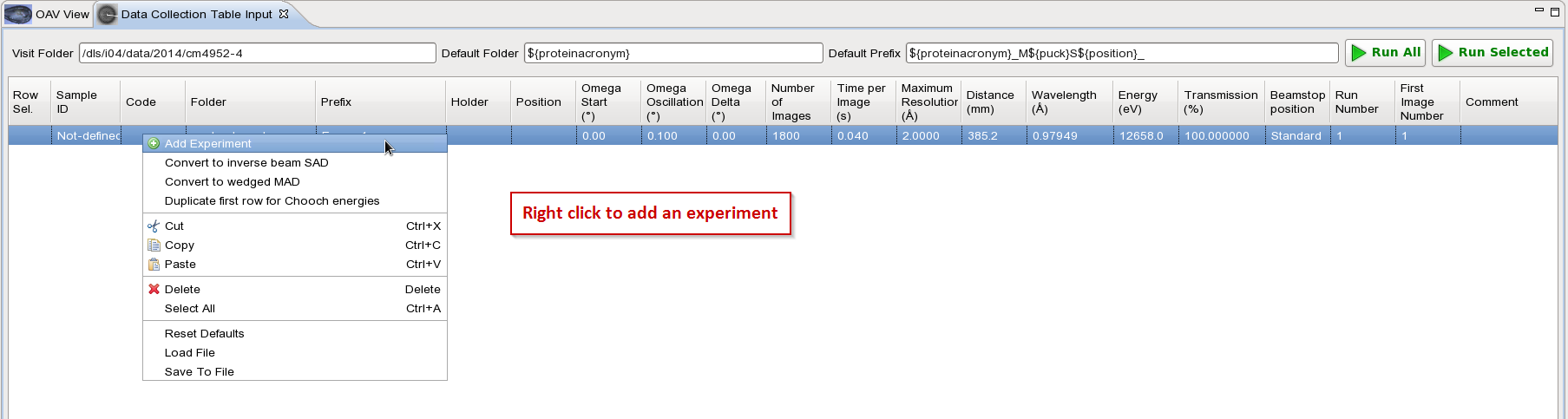Select Duplicate first row for Chooch energies
This screenshot has width=1568, height=419.
point(272,201)
